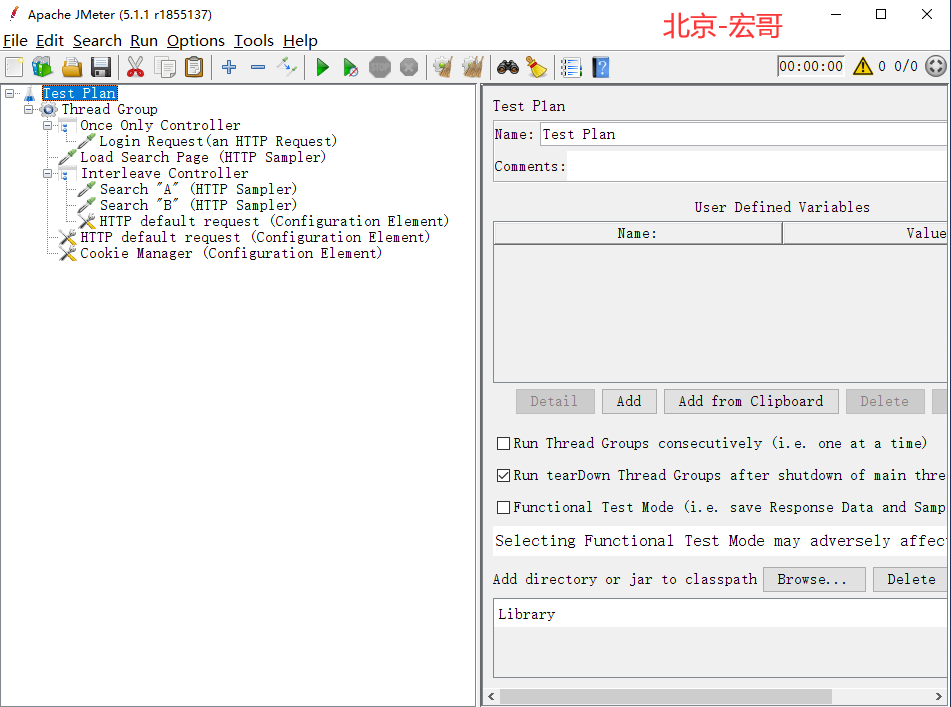Expand all nodes with plus icon
Screen dimensions: 951x707
pos(229,67)
